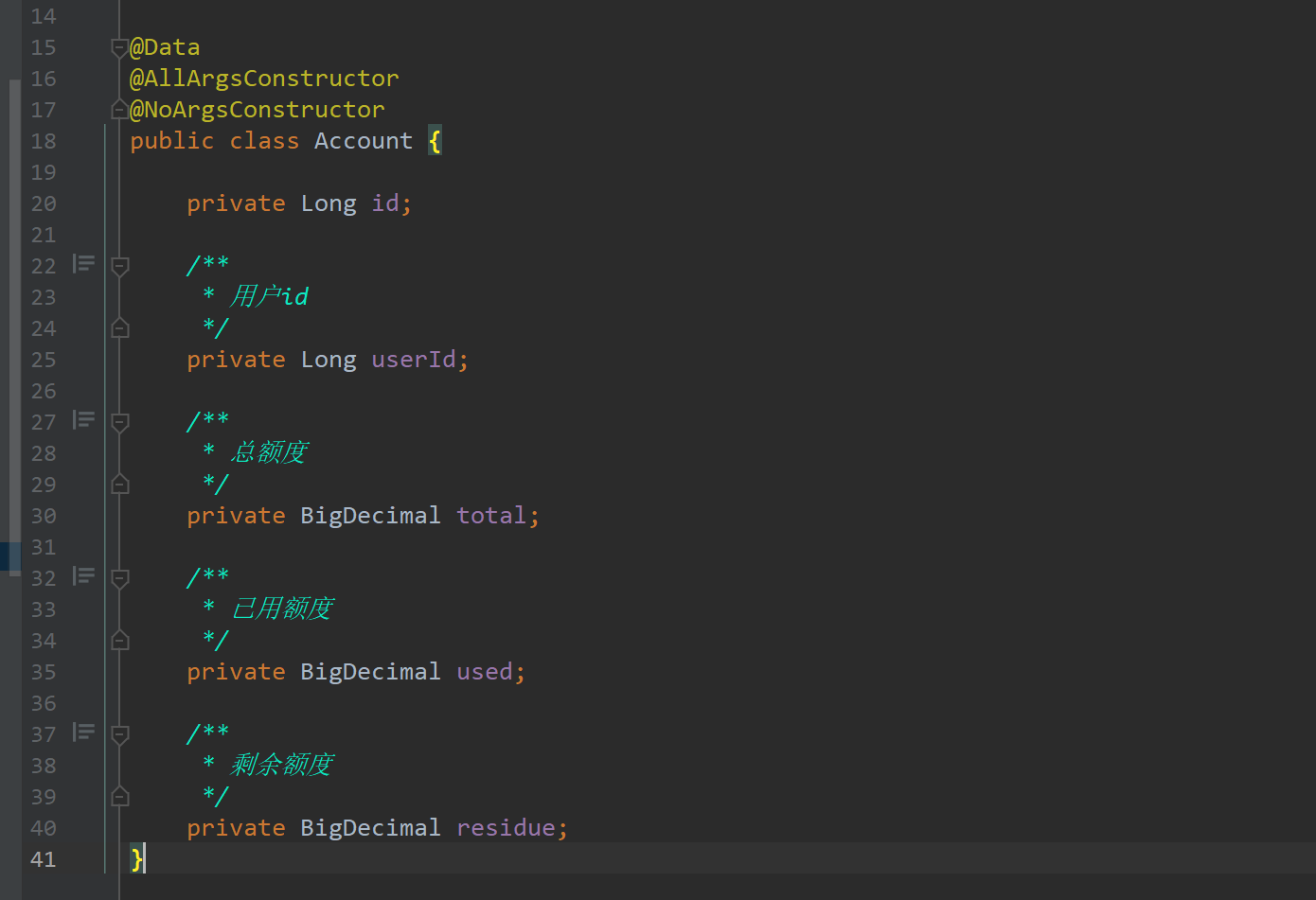1316x900 pixels.
Task: Click the class name Account
Action: pos(364,141)
